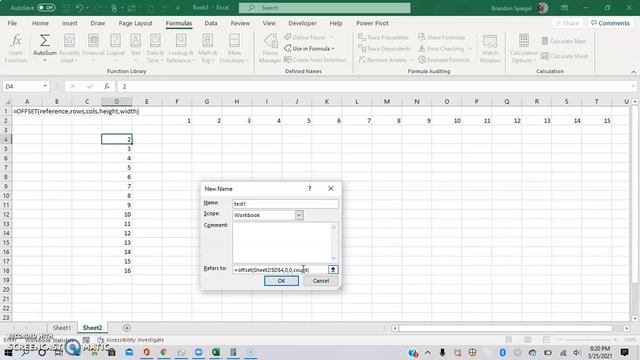Click the Comment text area
The image size is (640, 360).
[282, 242]
